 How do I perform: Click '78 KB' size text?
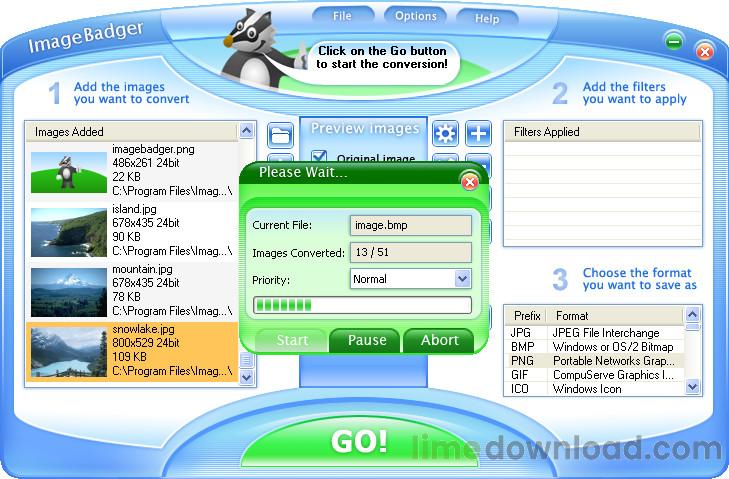click(126, 297)
